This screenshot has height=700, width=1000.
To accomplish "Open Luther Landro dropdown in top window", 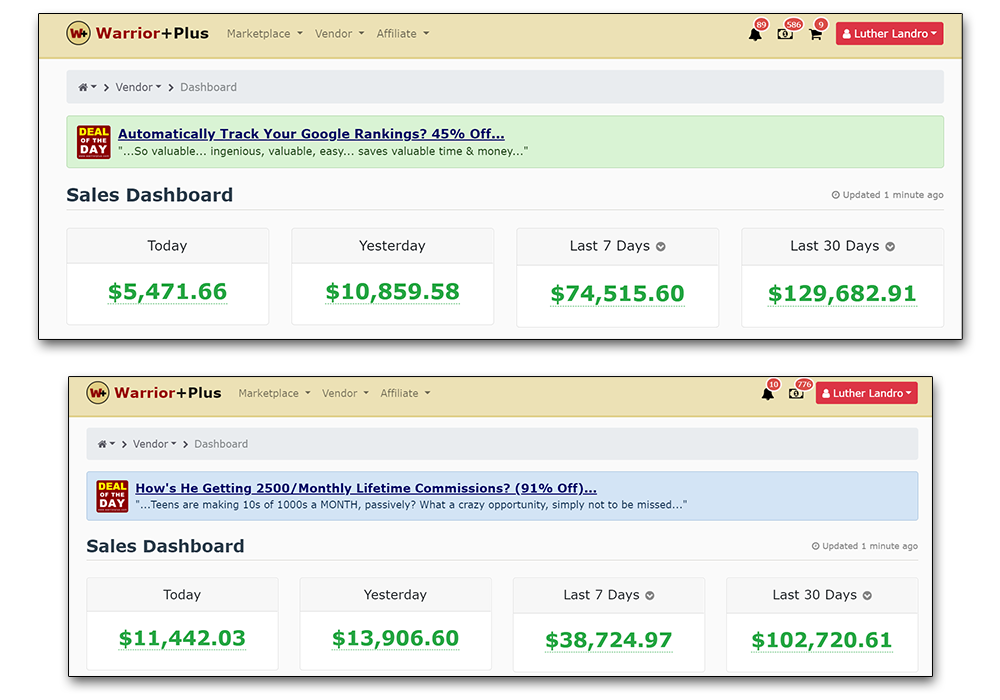I will pyautogui.click(x=890, y=34).
